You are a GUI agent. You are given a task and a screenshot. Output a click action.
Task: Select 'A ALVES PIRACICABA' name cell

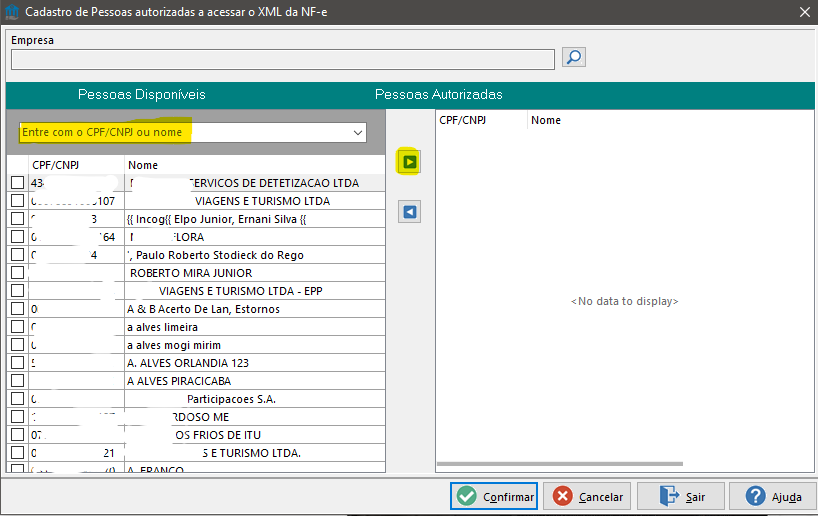(255, 381)
